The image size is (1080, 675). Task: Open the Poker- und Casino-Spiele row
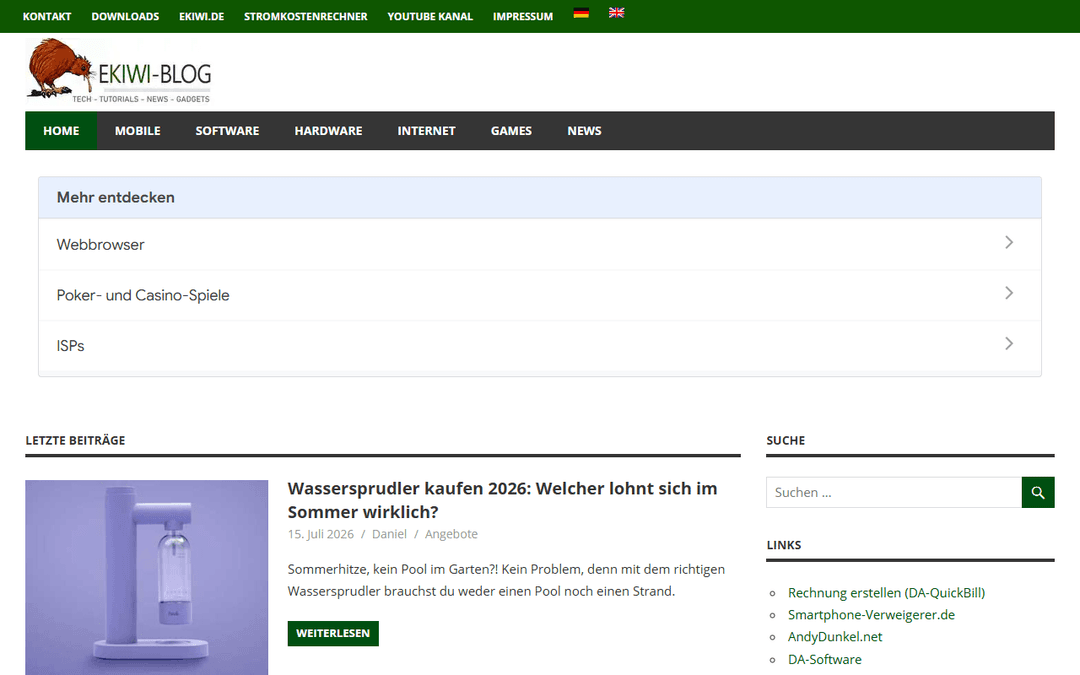coord(540,295)
